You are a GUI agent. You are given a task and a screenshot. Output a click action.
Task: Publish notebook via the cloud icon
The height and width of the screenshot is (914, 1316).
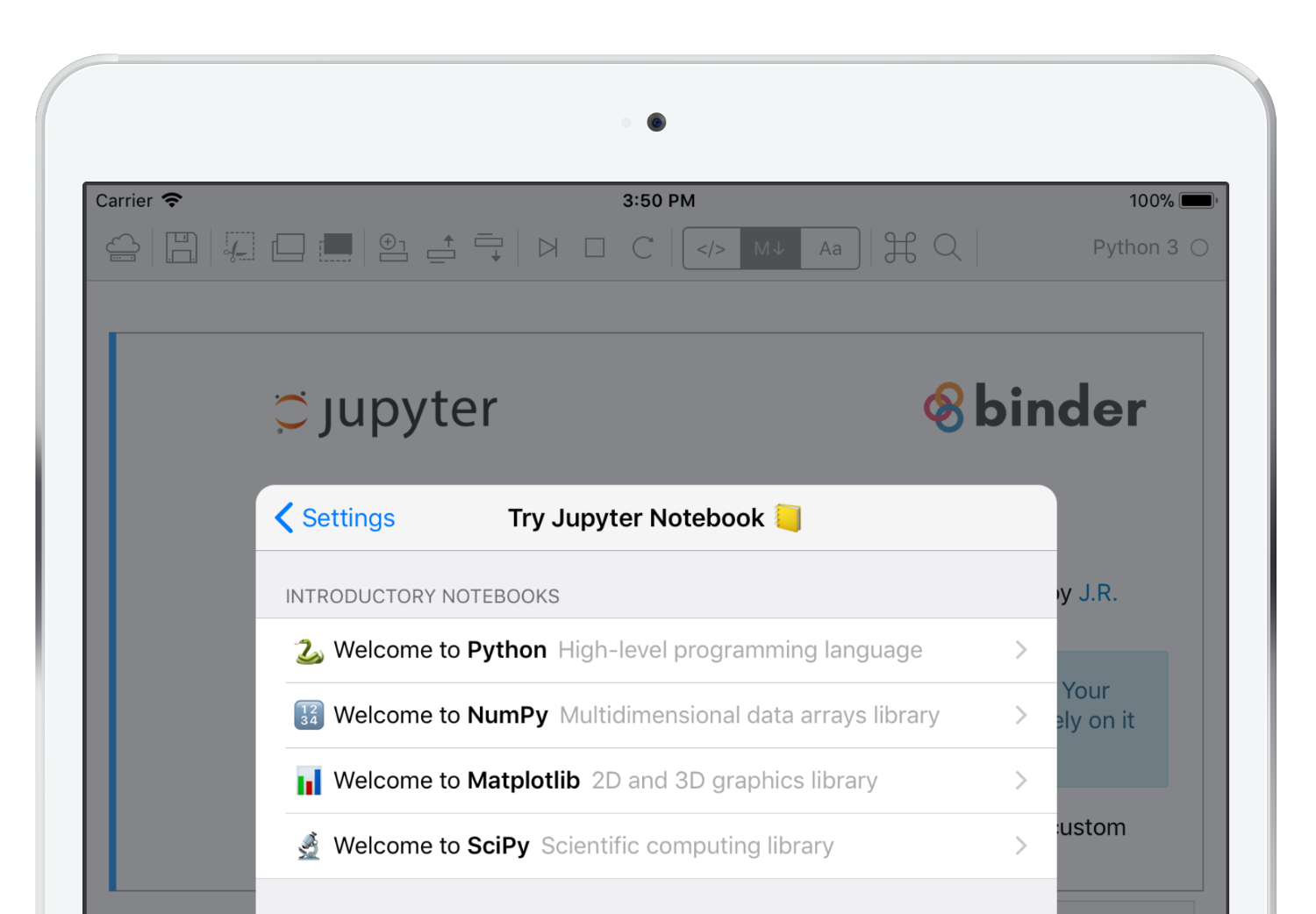tap(122, 247)
